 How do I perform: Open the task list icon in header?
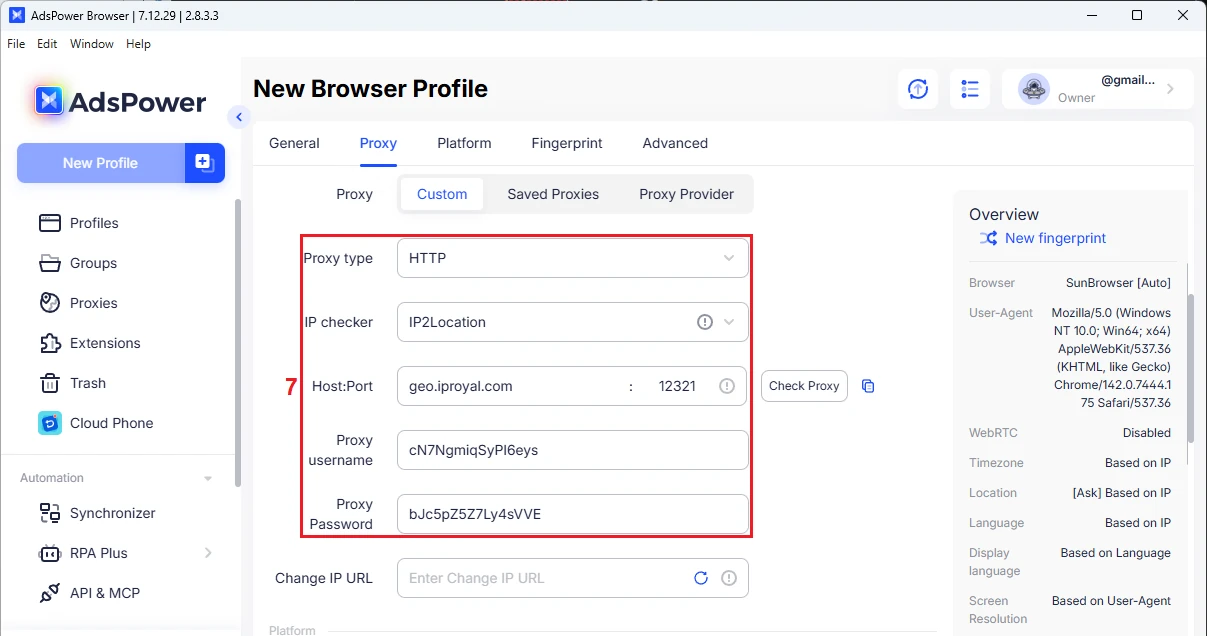pyautogui.click(x=969, y=89)
